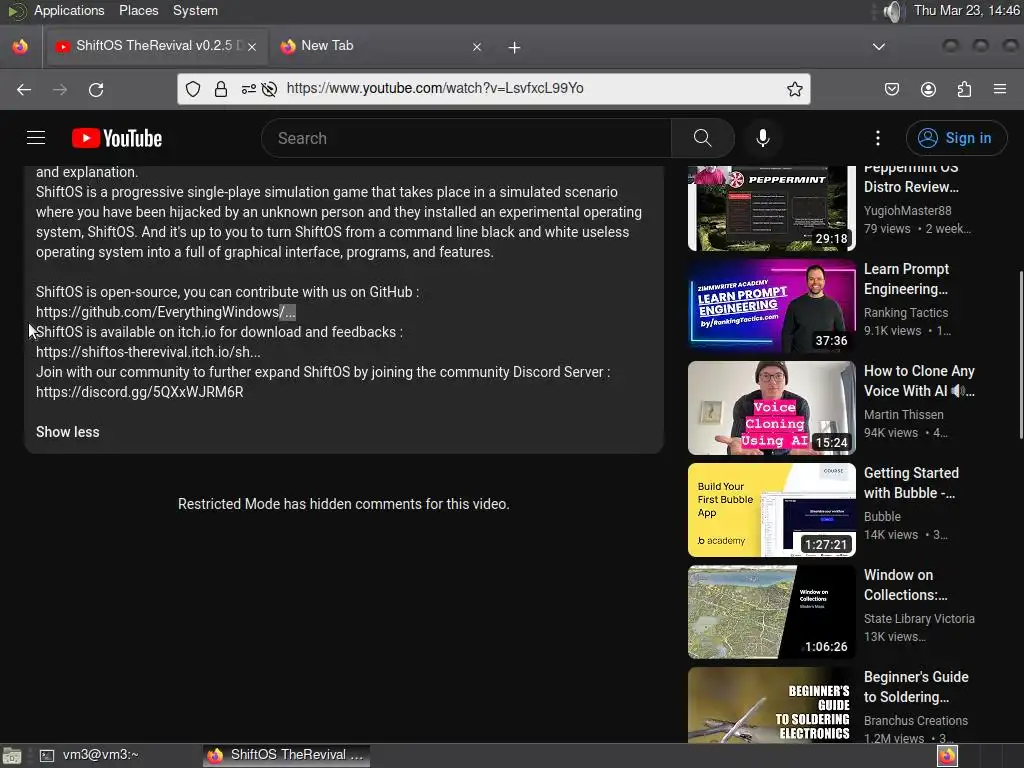The width and height of the screenshot is (1024, 768).
Task: Bookmark this page with star icon
Action: 794,89
